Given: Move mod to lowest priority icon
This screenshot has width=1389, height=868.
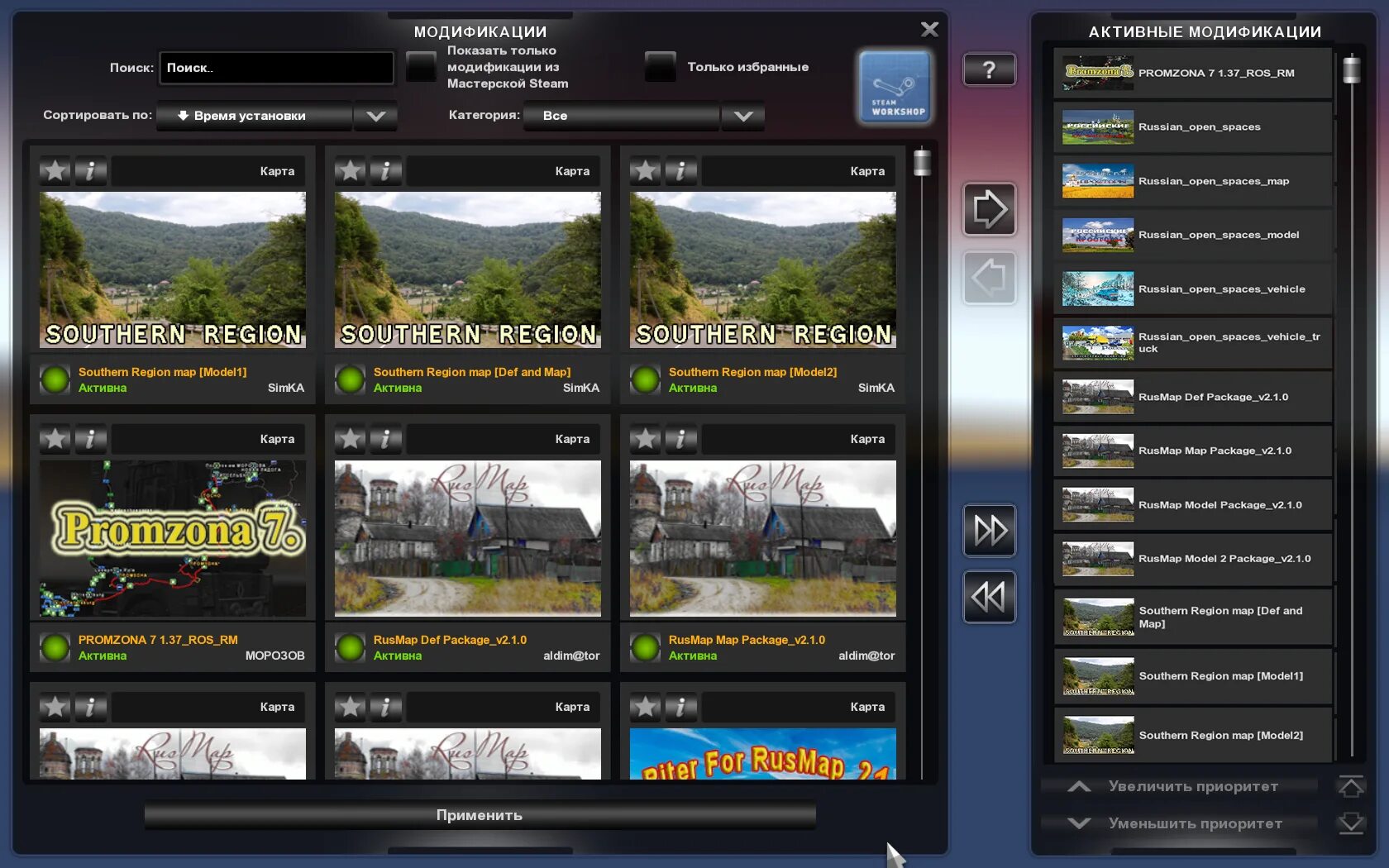Looking at the screenshot, I should coord(1351,823).
